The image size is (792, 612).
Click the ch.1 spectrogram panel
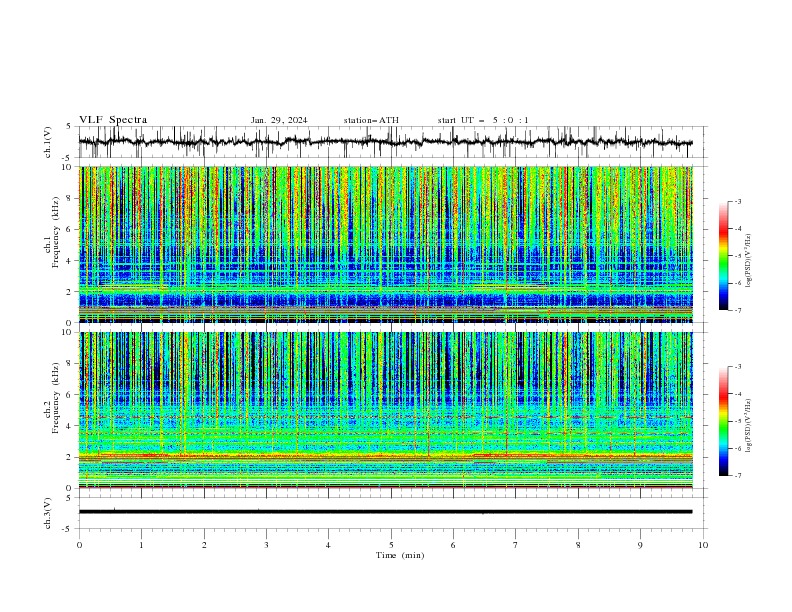(x=385, y=244)
